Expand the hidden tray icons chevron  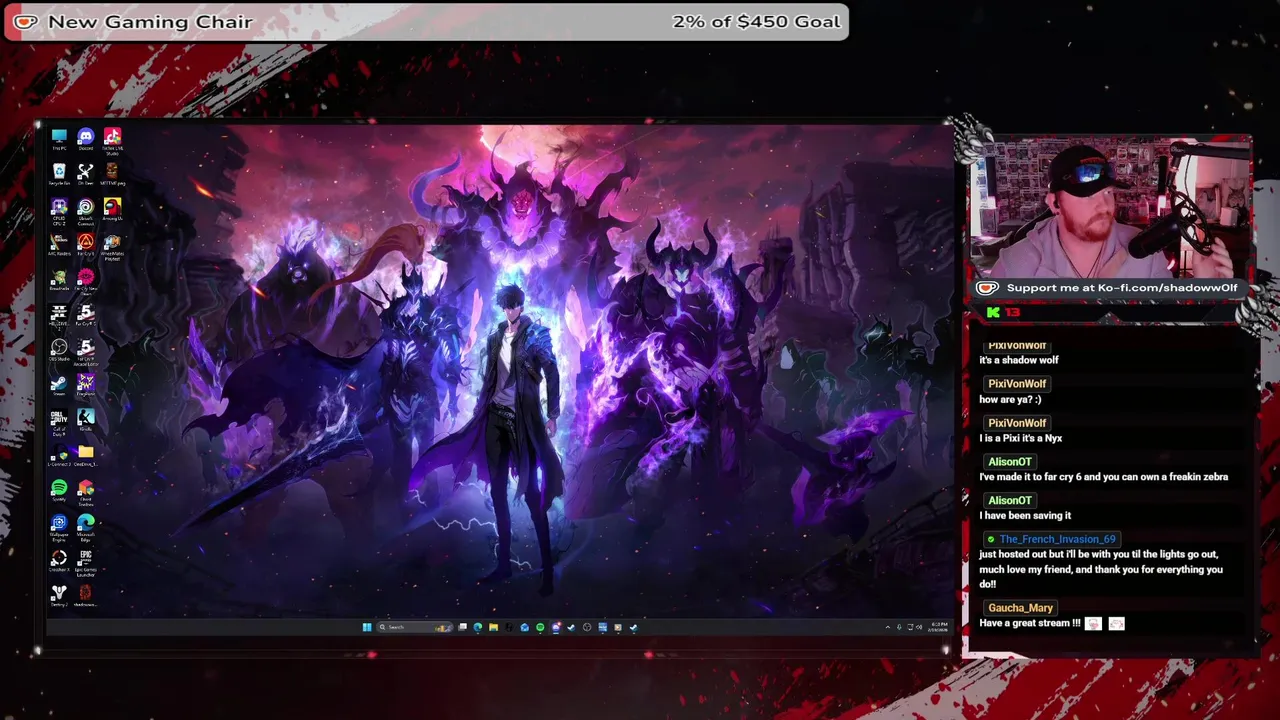888,627
